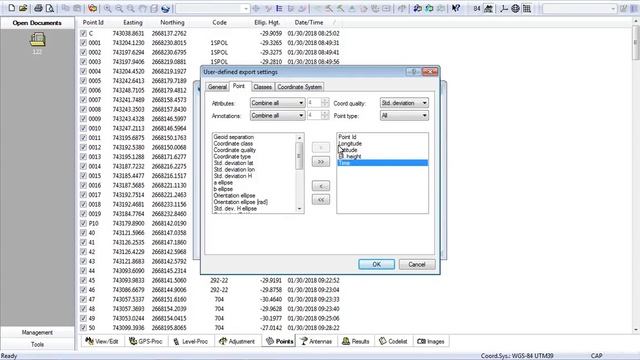Screen dimensions: 640x360
Task: Click the '<<' remove-all fields button
Action: click(321, 200)
